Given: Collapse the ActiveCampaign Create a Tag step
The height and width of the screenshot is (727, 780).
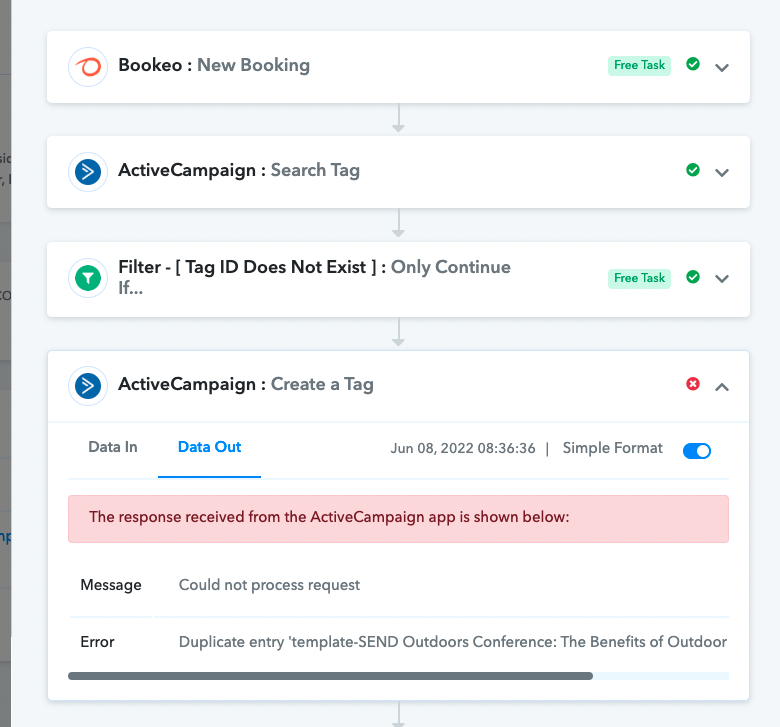Looking at the screenshot, I should click(x=722, y=387).
